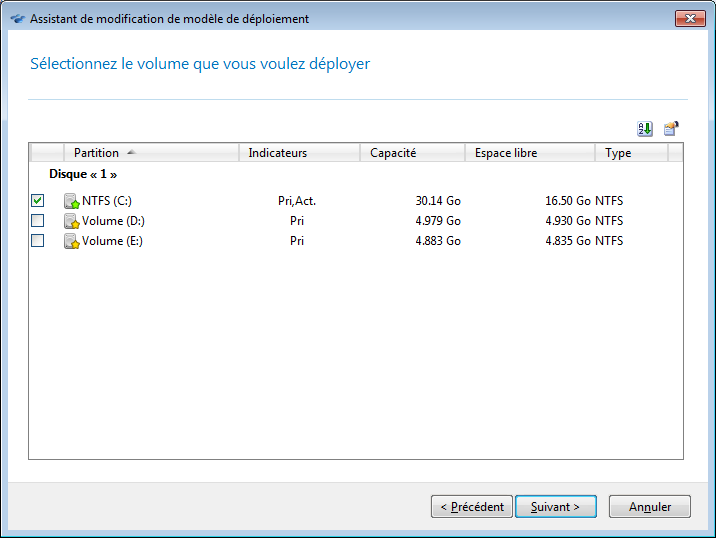Click the 30.14 Go capacity value
This screenshot has width=716, height=538.
[x=438, y=201]
